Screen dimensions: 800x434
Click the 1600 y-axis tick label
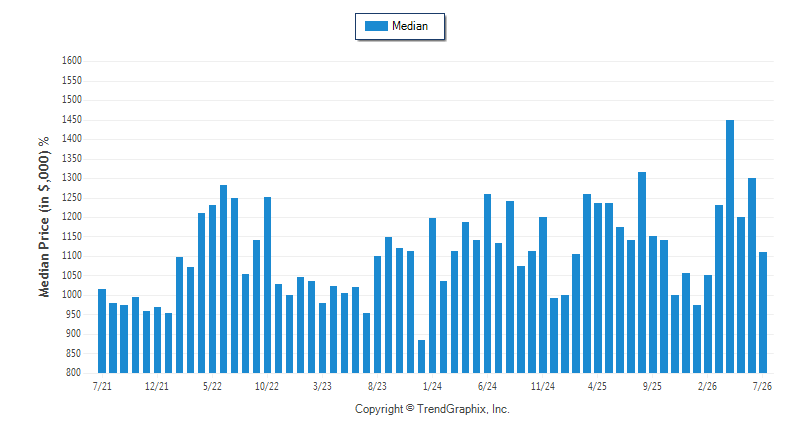coord(72,61)
